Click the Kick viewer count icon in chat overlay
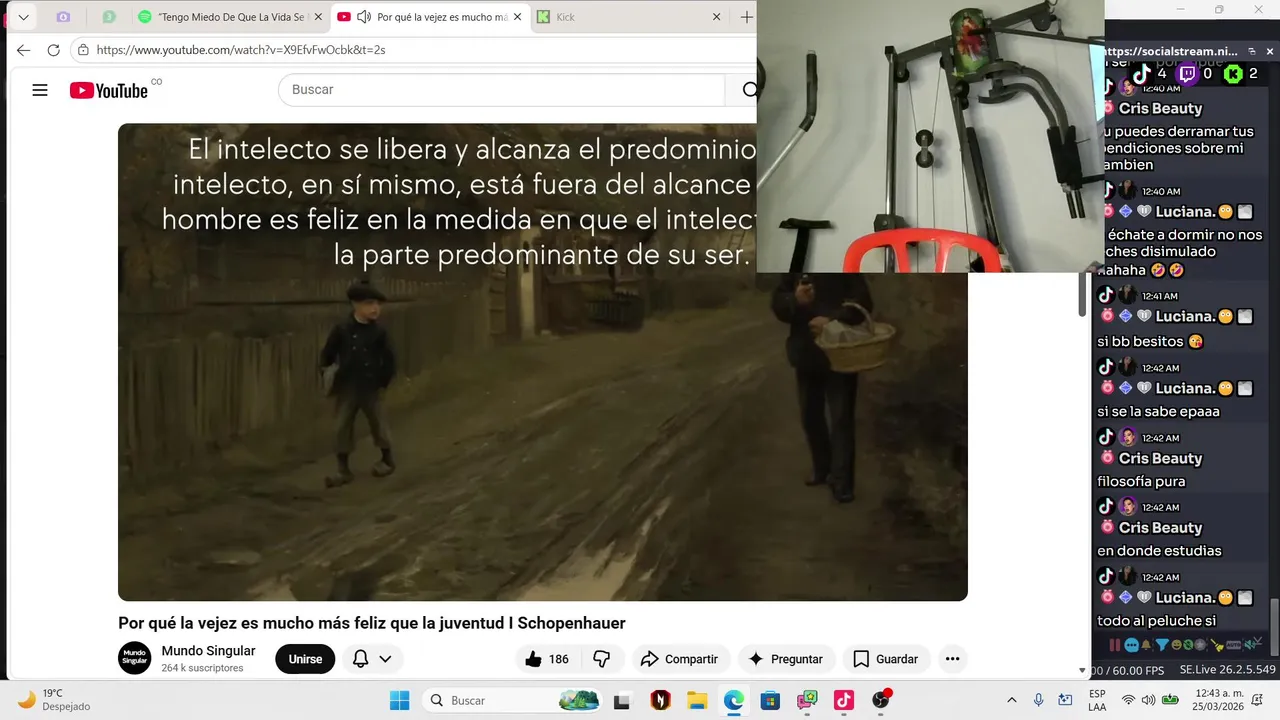 [1233, 74]
